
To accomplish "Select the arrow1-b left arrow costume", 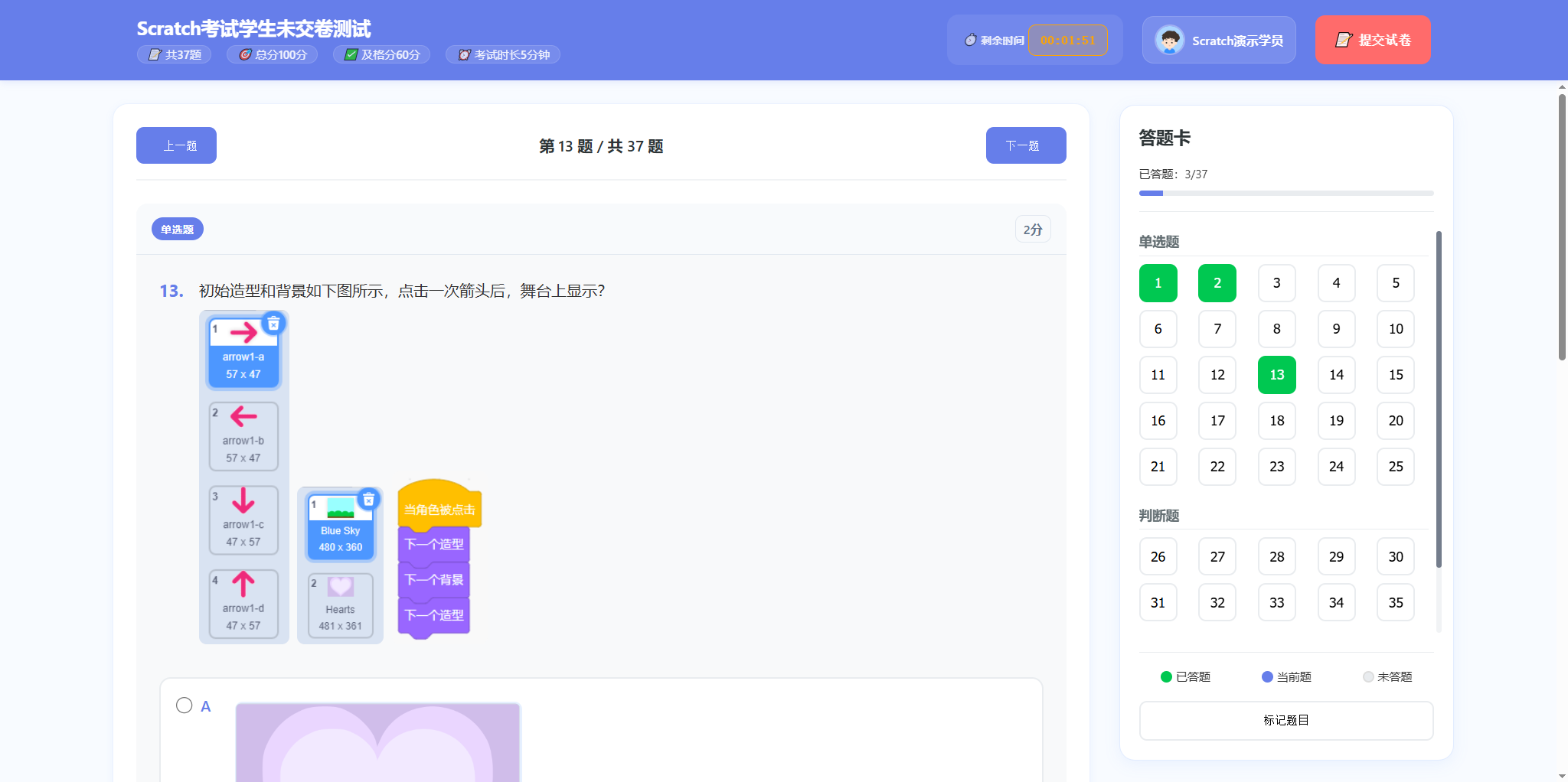I will point(243,436).
